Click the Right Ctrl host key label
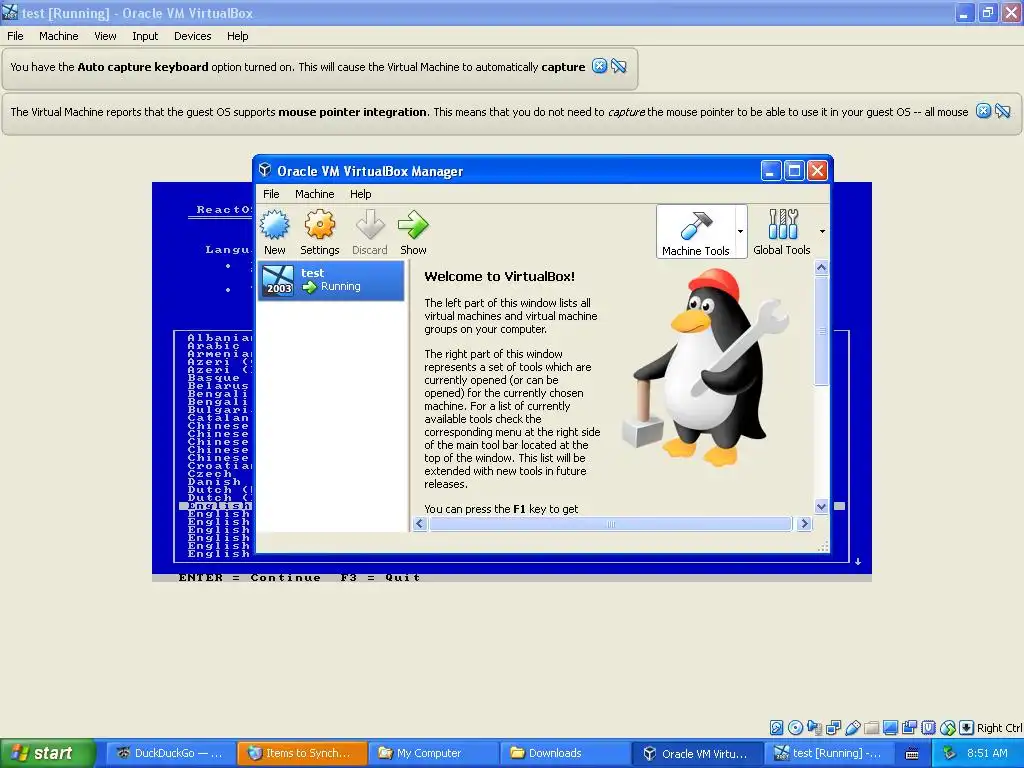 [1000, 728]
